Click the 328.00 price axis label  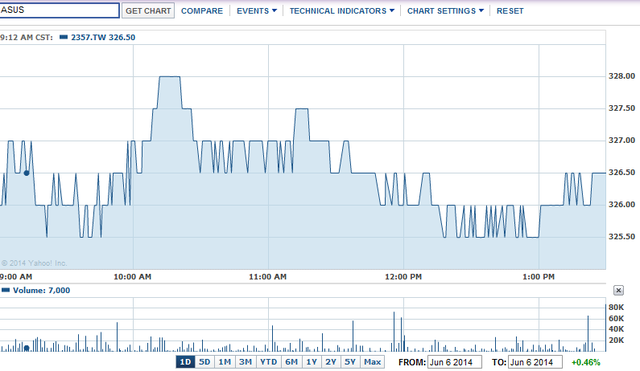[x=622, y=76]
